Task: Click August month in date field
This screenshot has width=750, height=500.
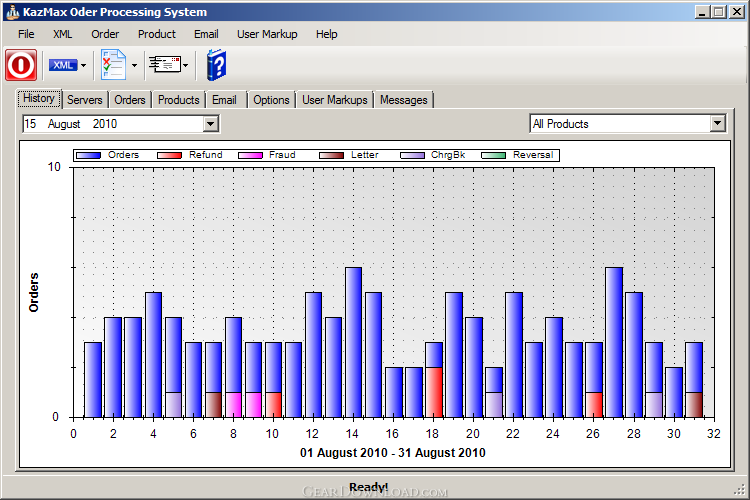Action: [x=64, y=124]
